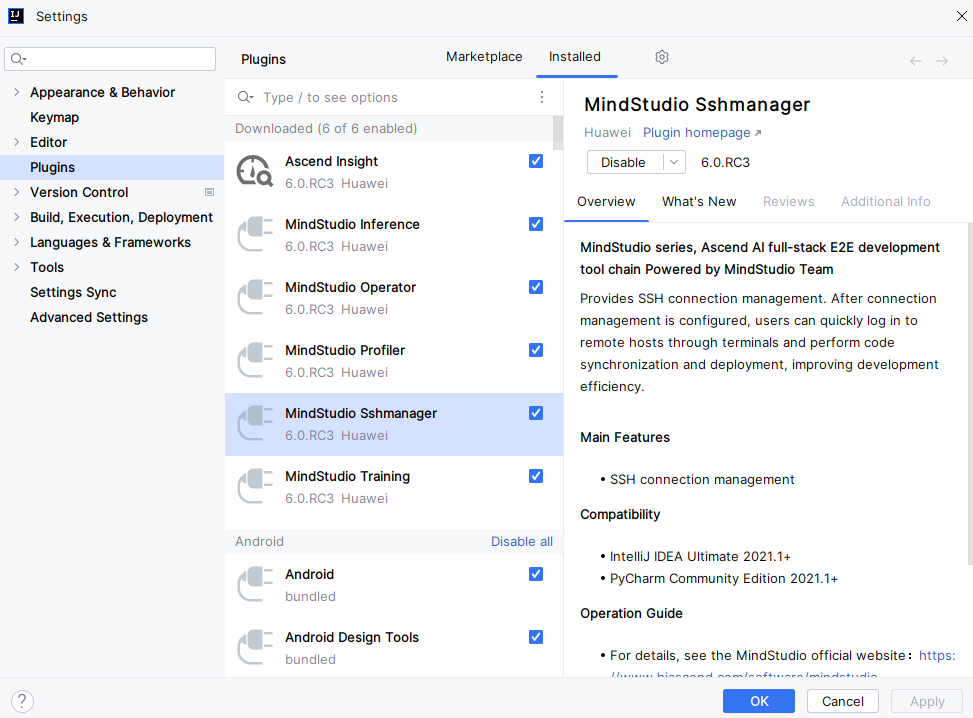Disable the Android plugin checkbox
Screen dimensions: 973x718
pos(536,574)
